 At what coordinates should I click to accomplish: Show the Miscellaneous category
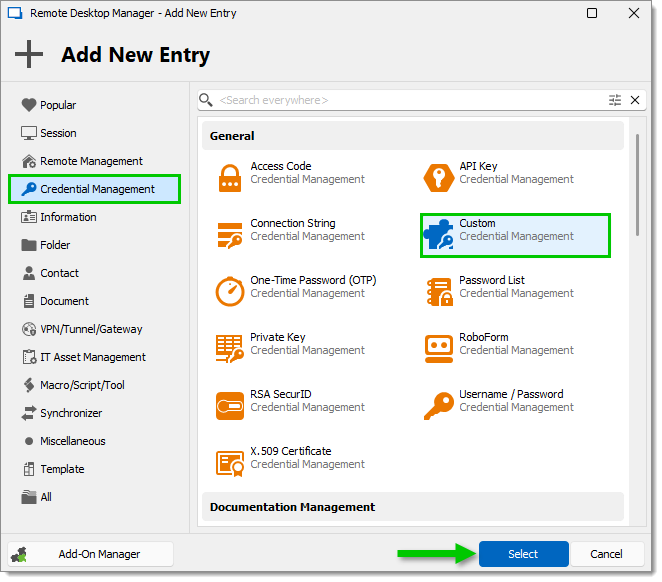pyautogui.click(x=73, y=441)
